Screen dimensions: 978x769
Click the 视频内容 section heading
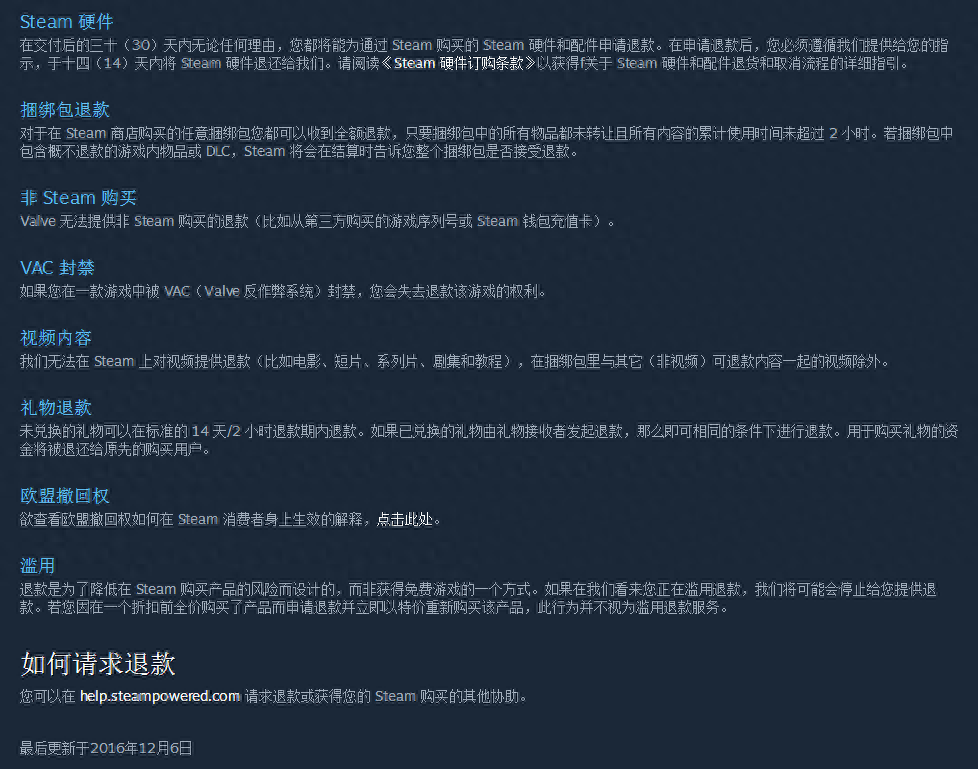[56, 338]
